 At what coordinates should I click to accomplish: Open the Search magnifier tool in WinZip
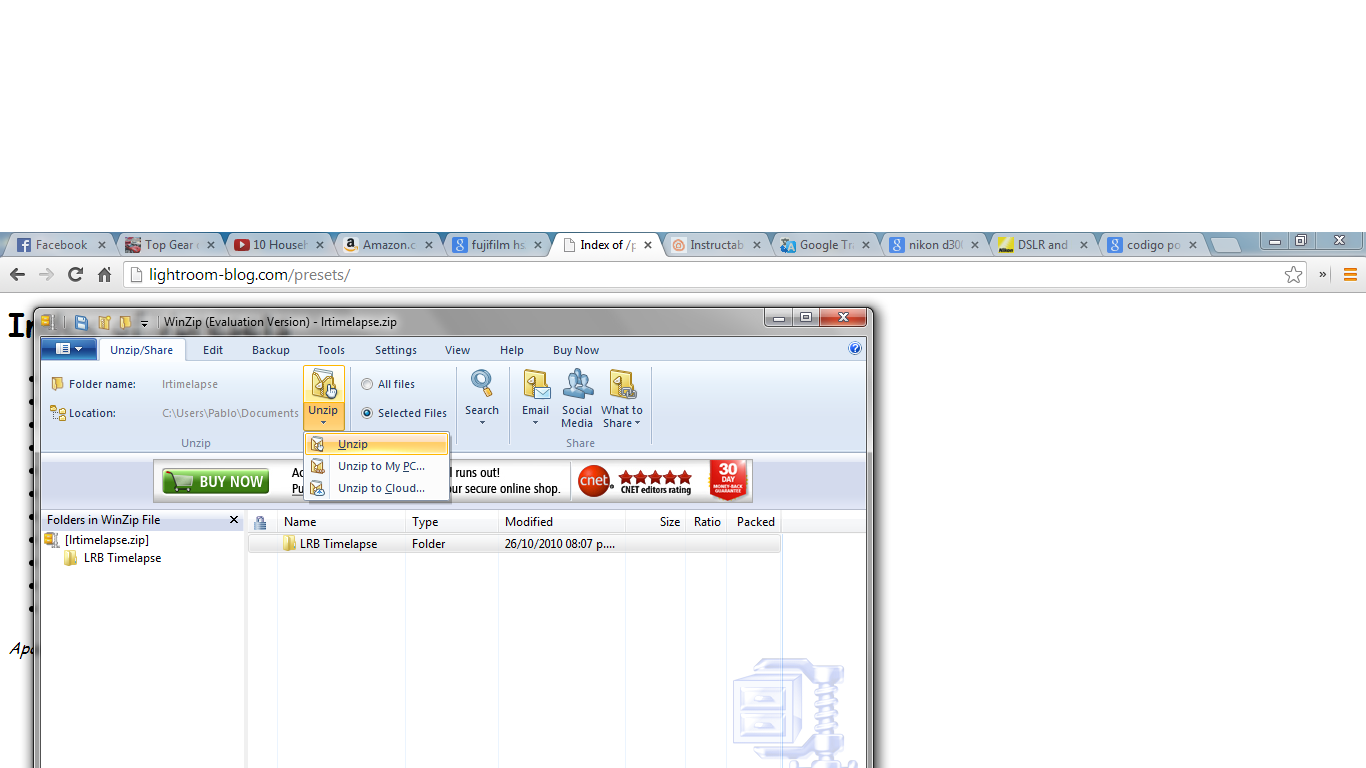482,383
